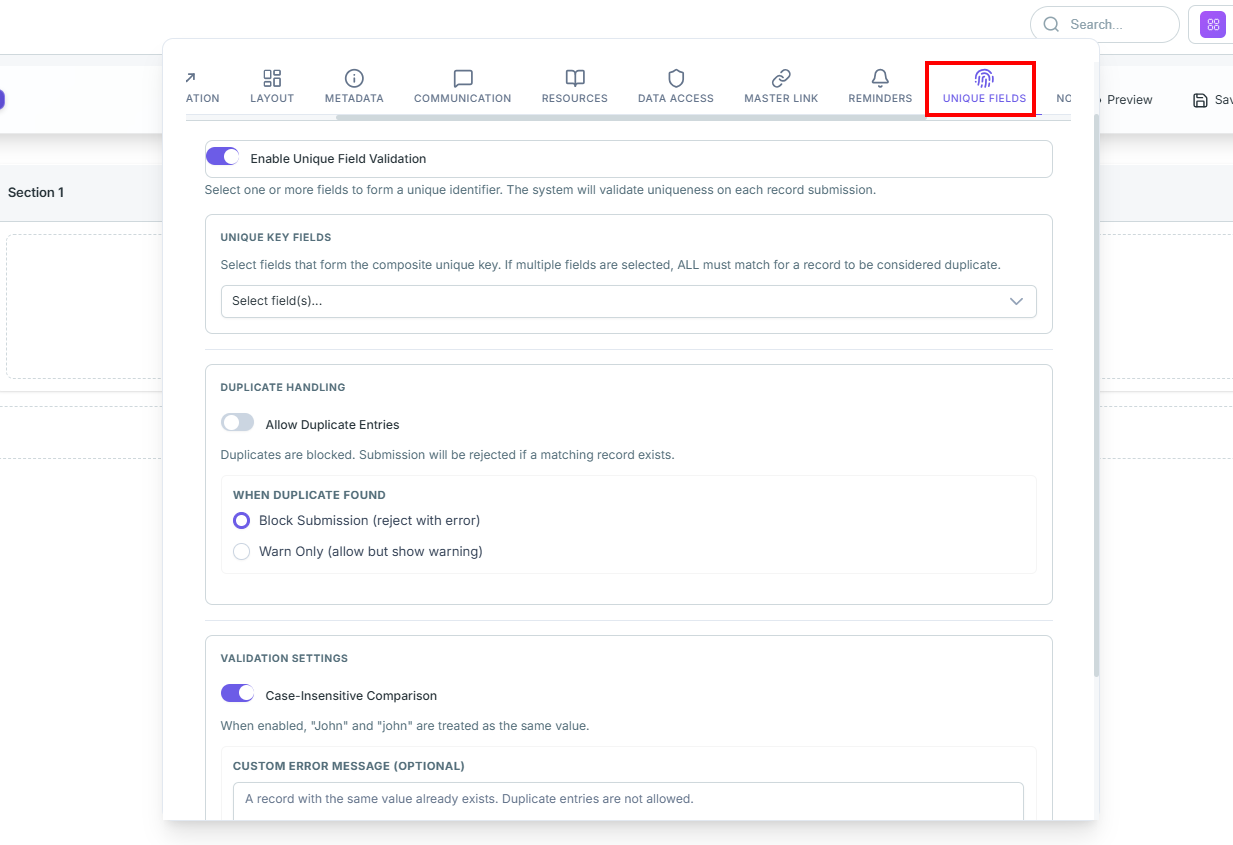This screenshot has height=845, width=1233.
Task: Click the Unique Fields fingerprint icon
Action: point(984,78)
